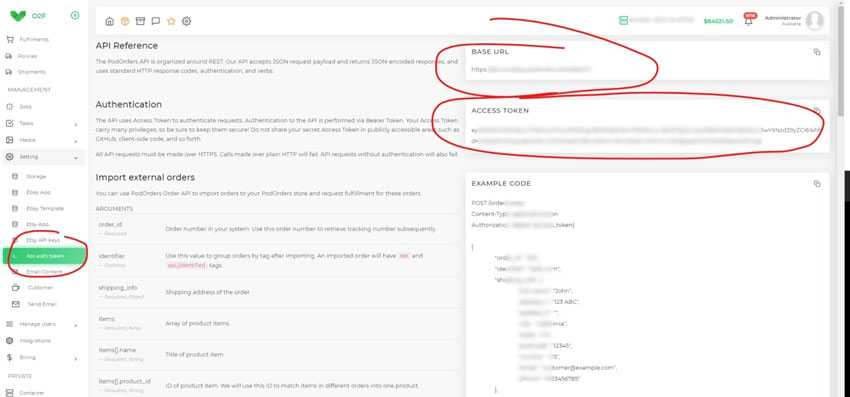Click the ARGUMENTS label
850x397 pixels.
114,209
